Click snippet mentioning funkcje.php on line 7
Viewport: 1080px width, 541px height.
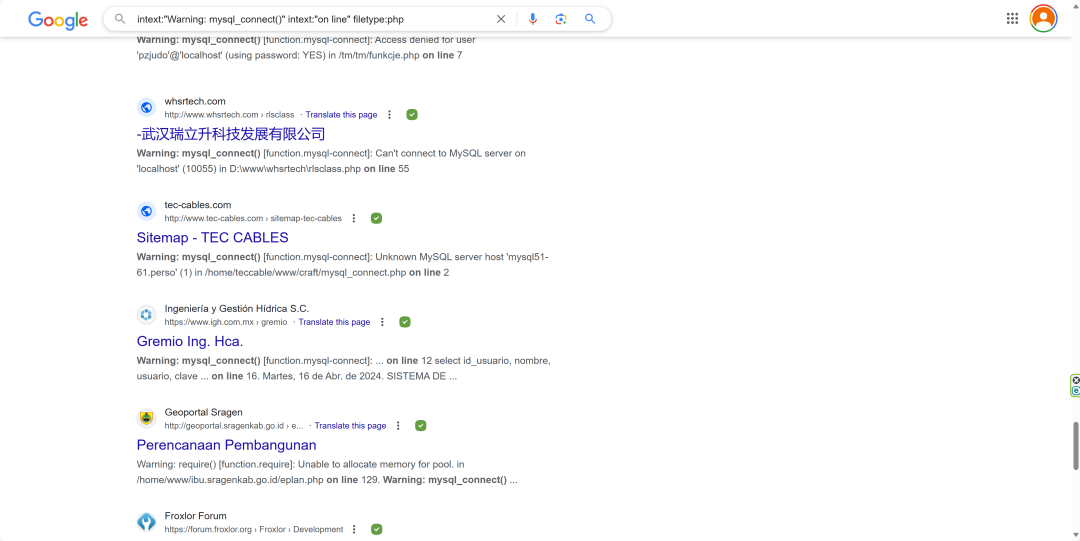(x=307, y=48)
